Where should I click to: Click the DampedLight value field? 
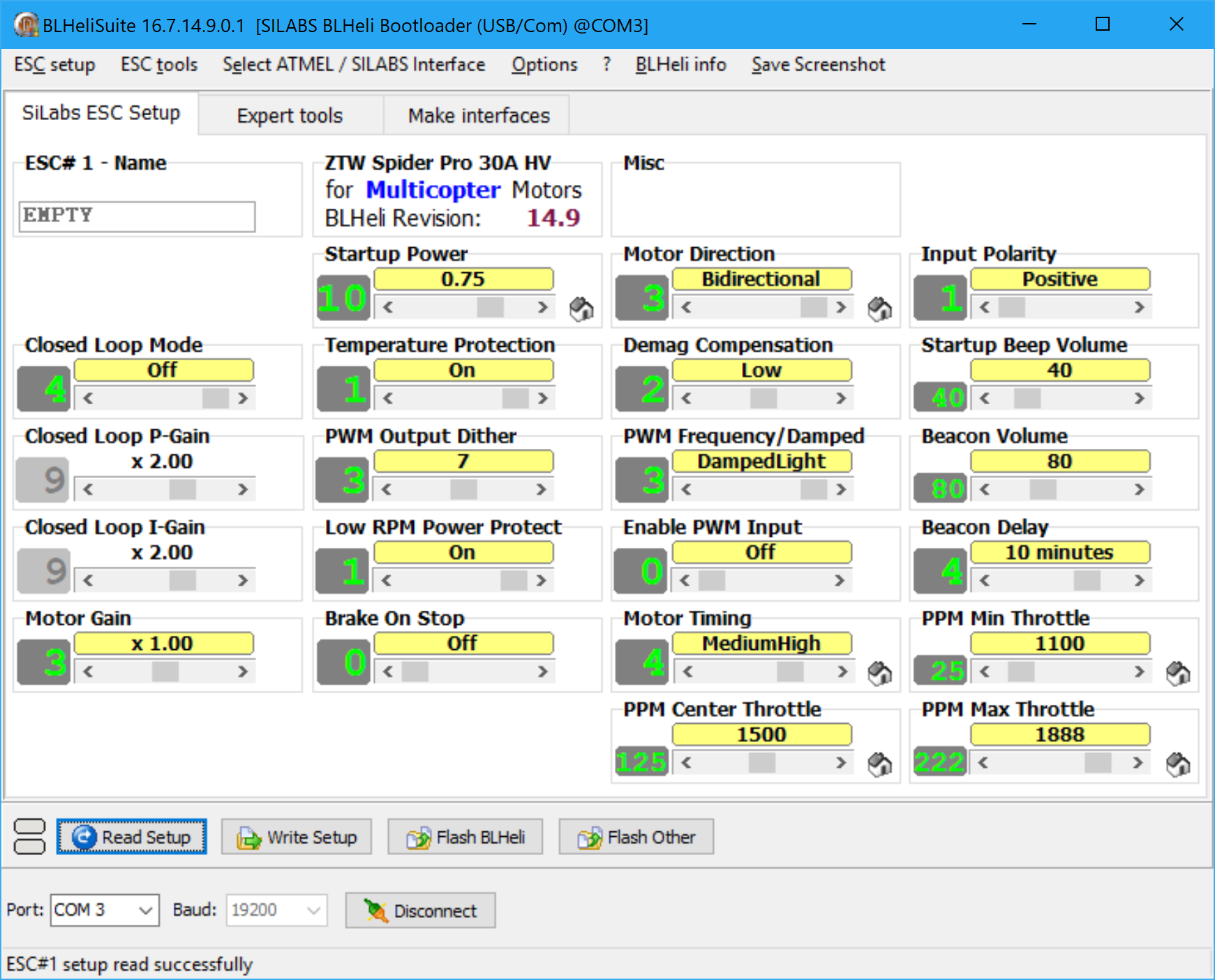(761, 461)
